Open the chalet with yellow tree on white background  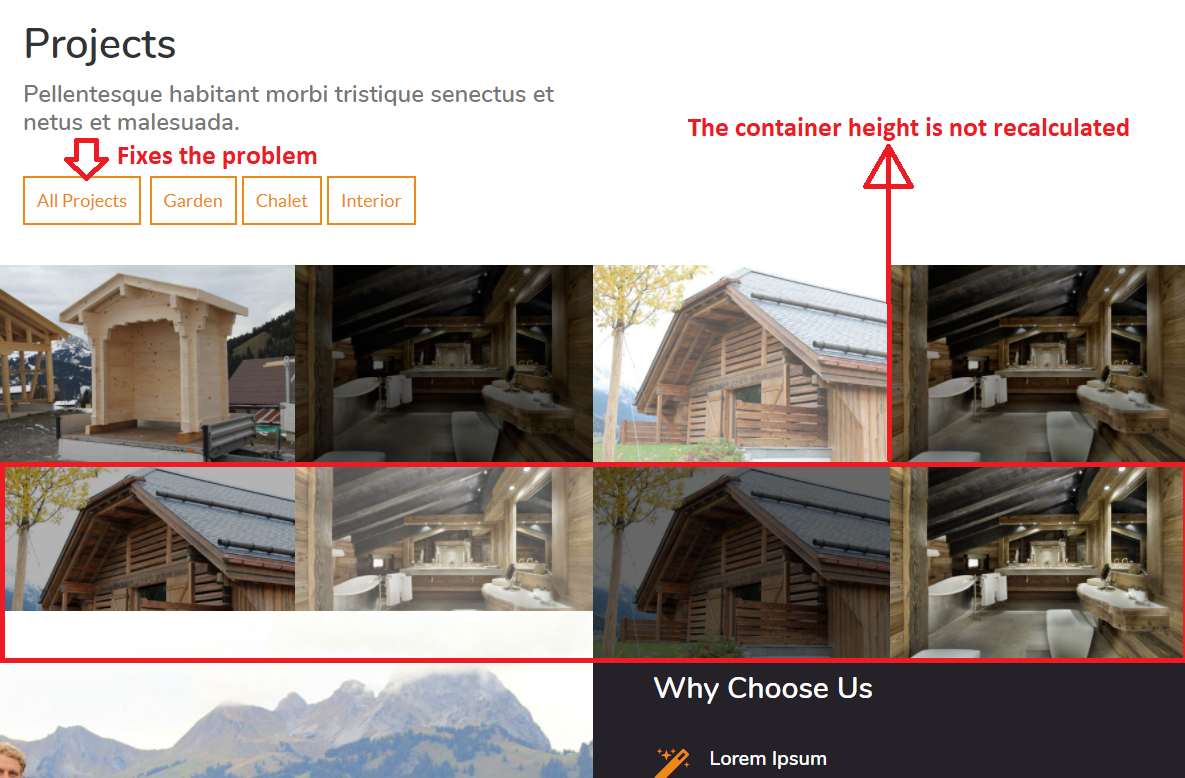(x=740, y=363)
